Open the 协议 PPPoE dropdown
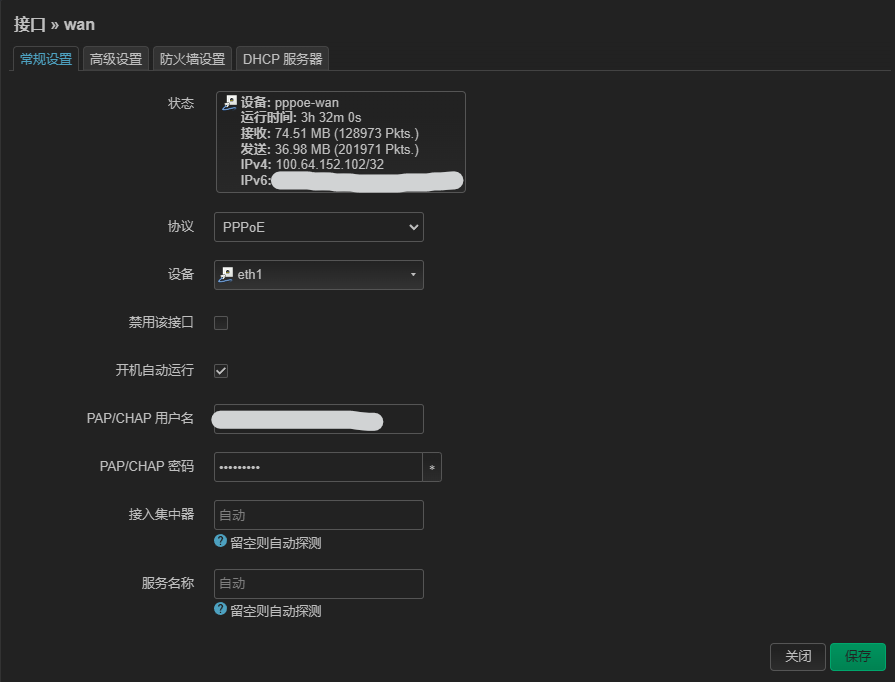 [318, 227]
